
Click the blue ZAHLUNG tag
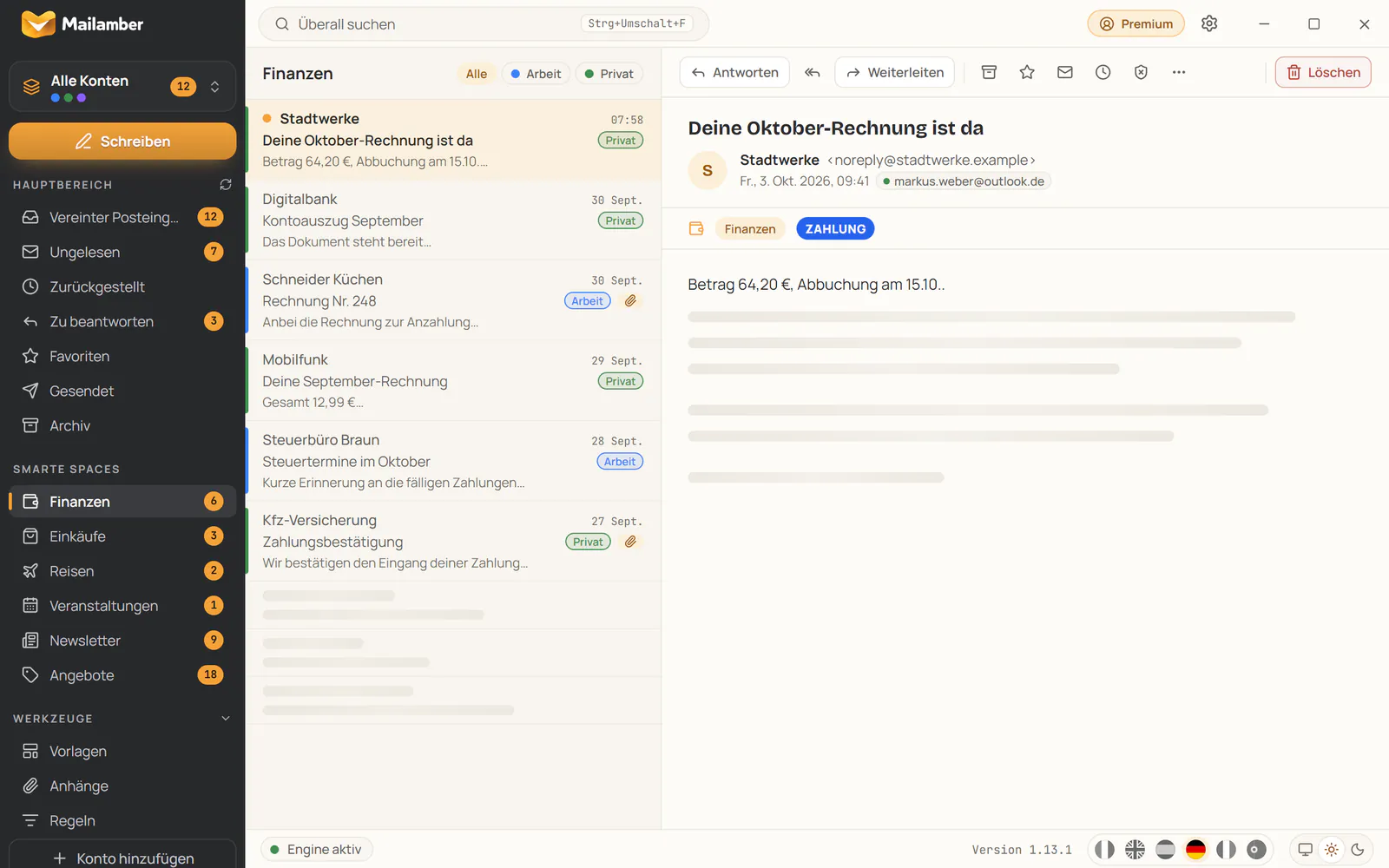[x=835, y=228]
